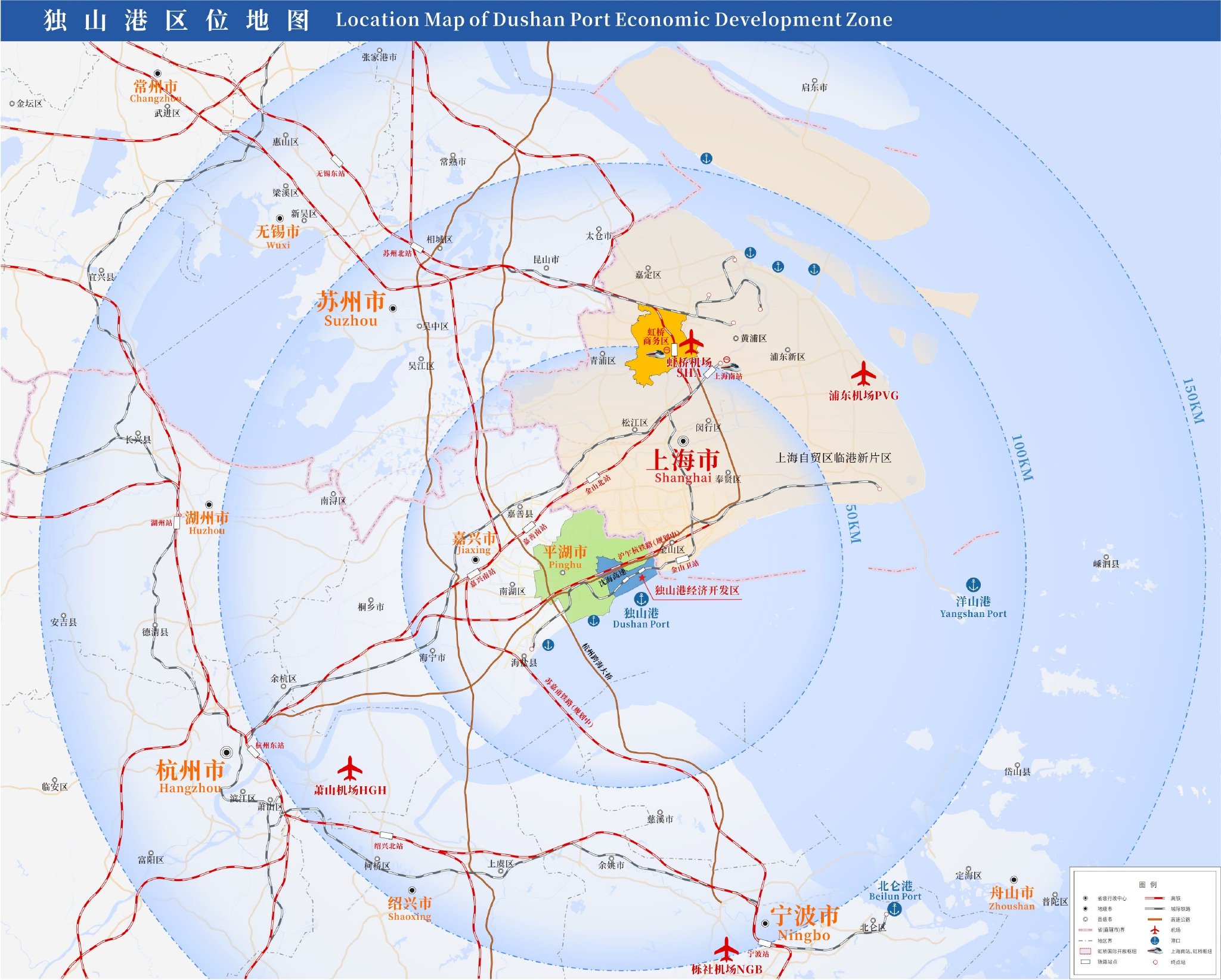The width and height of the screenshot is (1221, 980).
Task: Click the port anchor symbol in legend
Action: tap(1155, 941)
